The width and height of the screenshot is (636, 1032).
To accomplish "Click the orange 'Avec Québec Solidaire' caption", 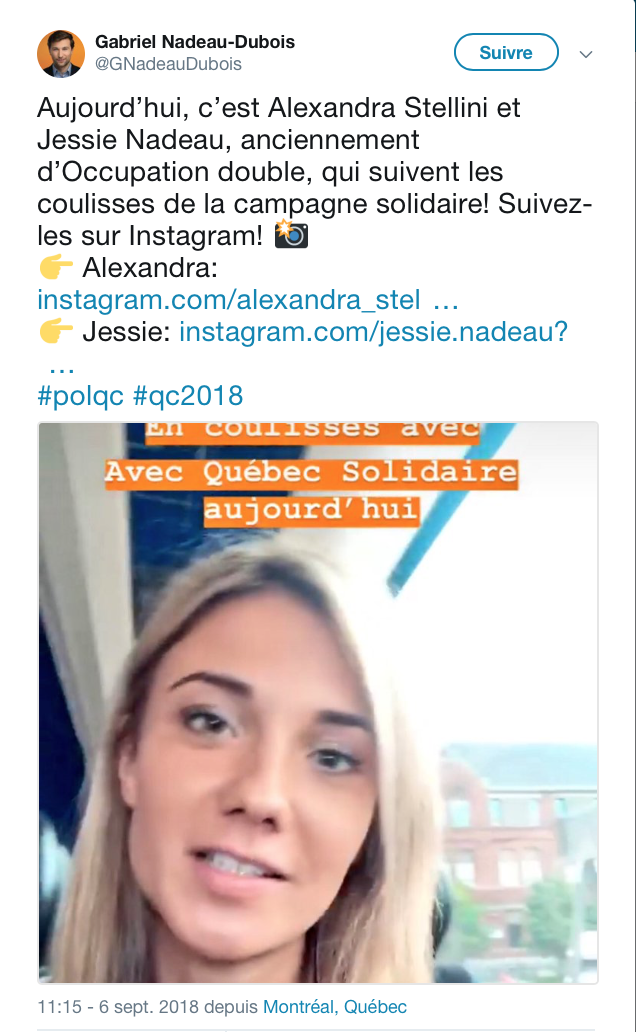I will tap(311, 473).
